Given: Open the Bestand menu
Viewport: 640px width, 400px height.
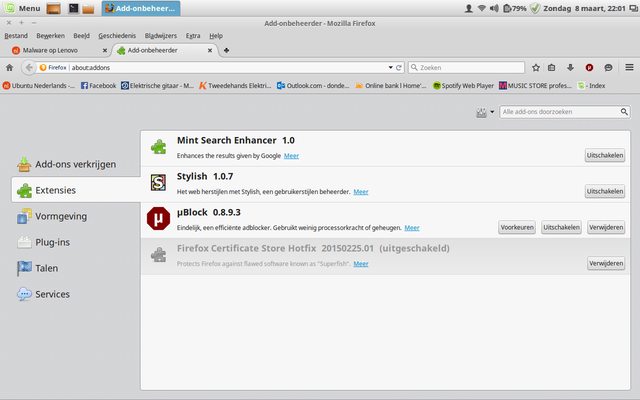Looking at the screenshot, I should pyautogui.click(x=16, y=36).
